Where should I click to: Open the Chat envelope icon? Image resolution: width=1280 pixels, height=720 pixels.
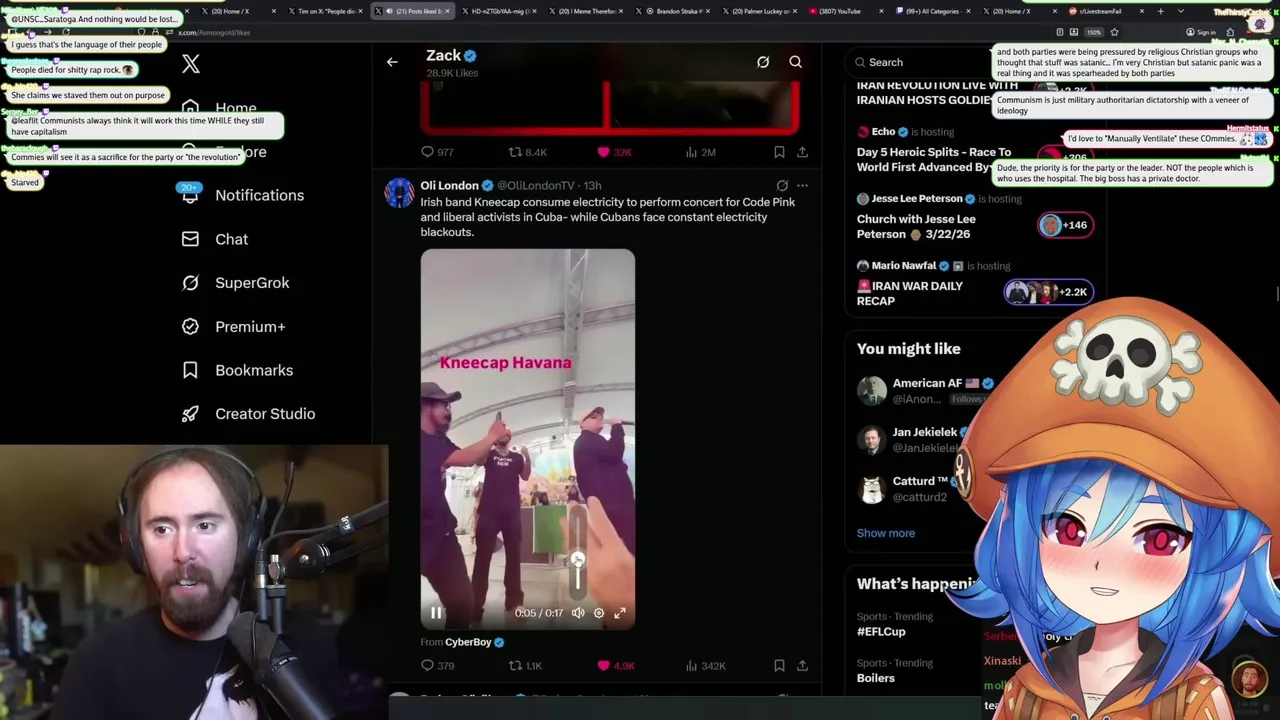pyautogui.click(x=190, y=239)
